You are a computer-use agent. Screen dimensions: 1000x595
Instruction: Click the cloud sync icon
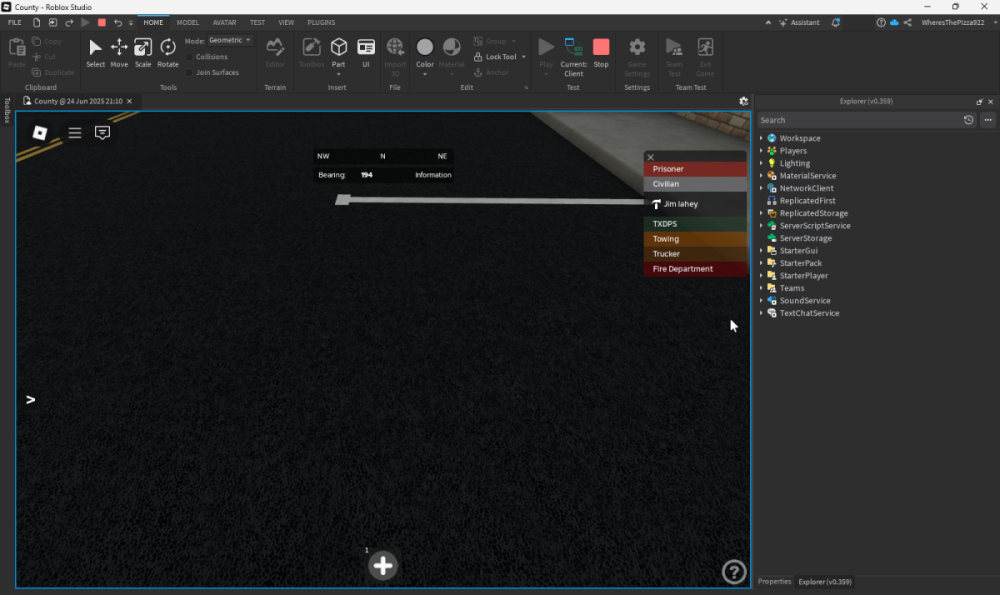click(x=894, y=22)
